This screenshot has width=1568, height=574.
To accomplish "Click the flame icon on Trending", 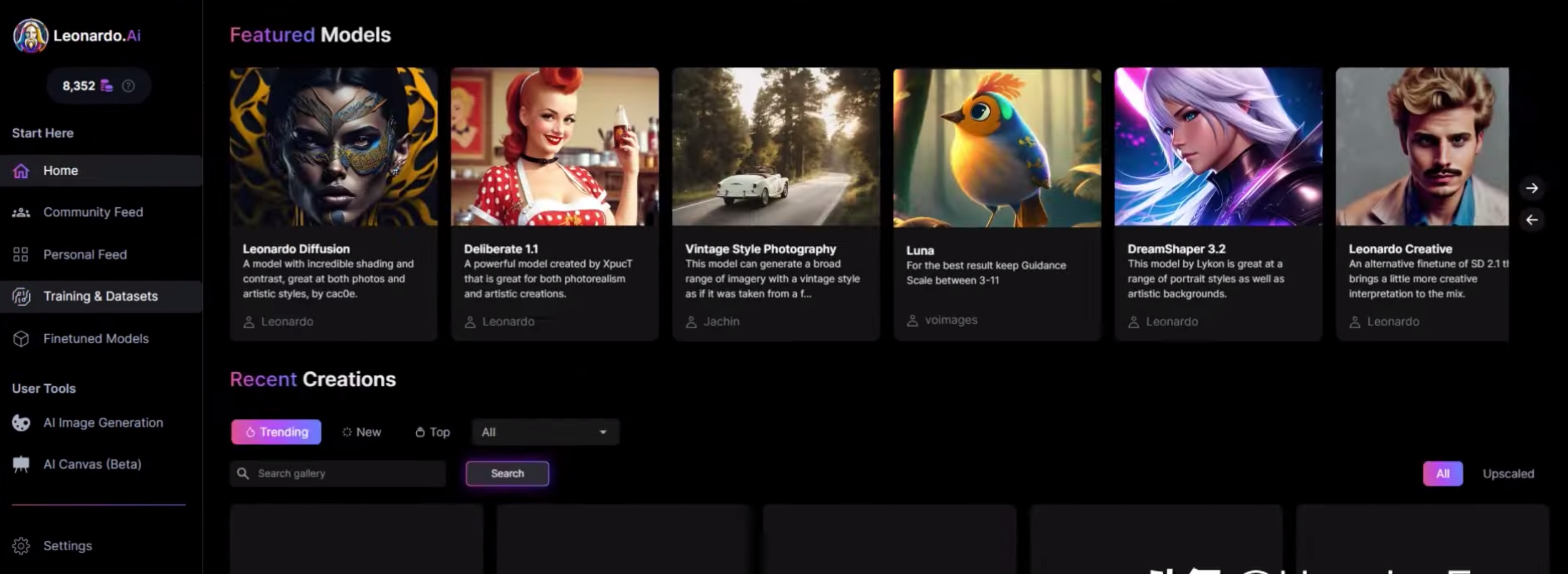I will [x=250, y=432].
